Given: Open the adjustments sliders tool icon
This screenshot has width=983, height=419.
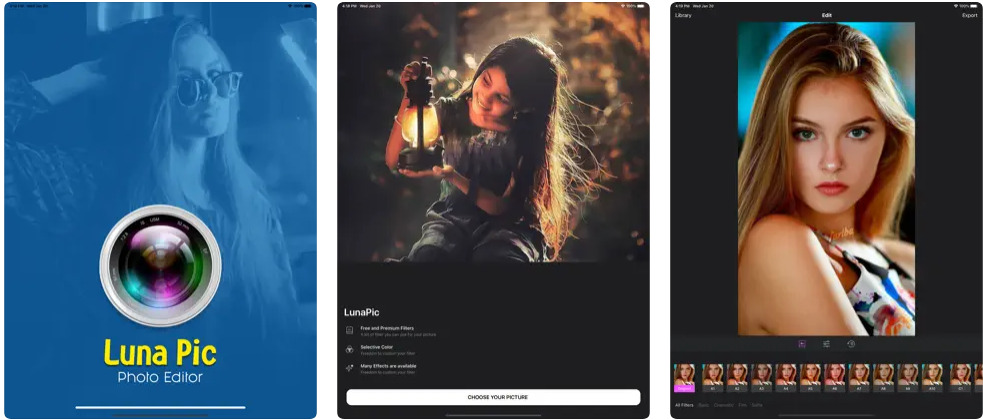Looking at the screenshot, I should [x=827, y=344].
